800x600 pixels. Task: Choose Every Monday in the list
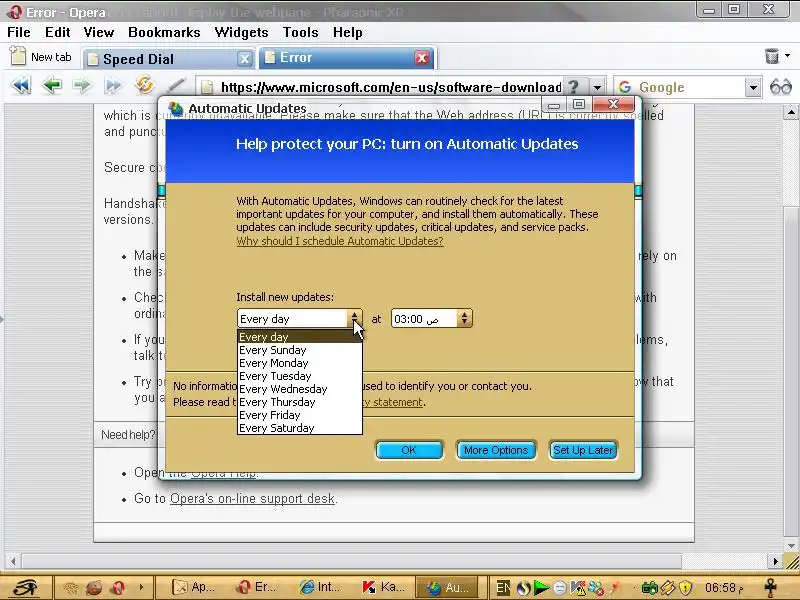300,363
